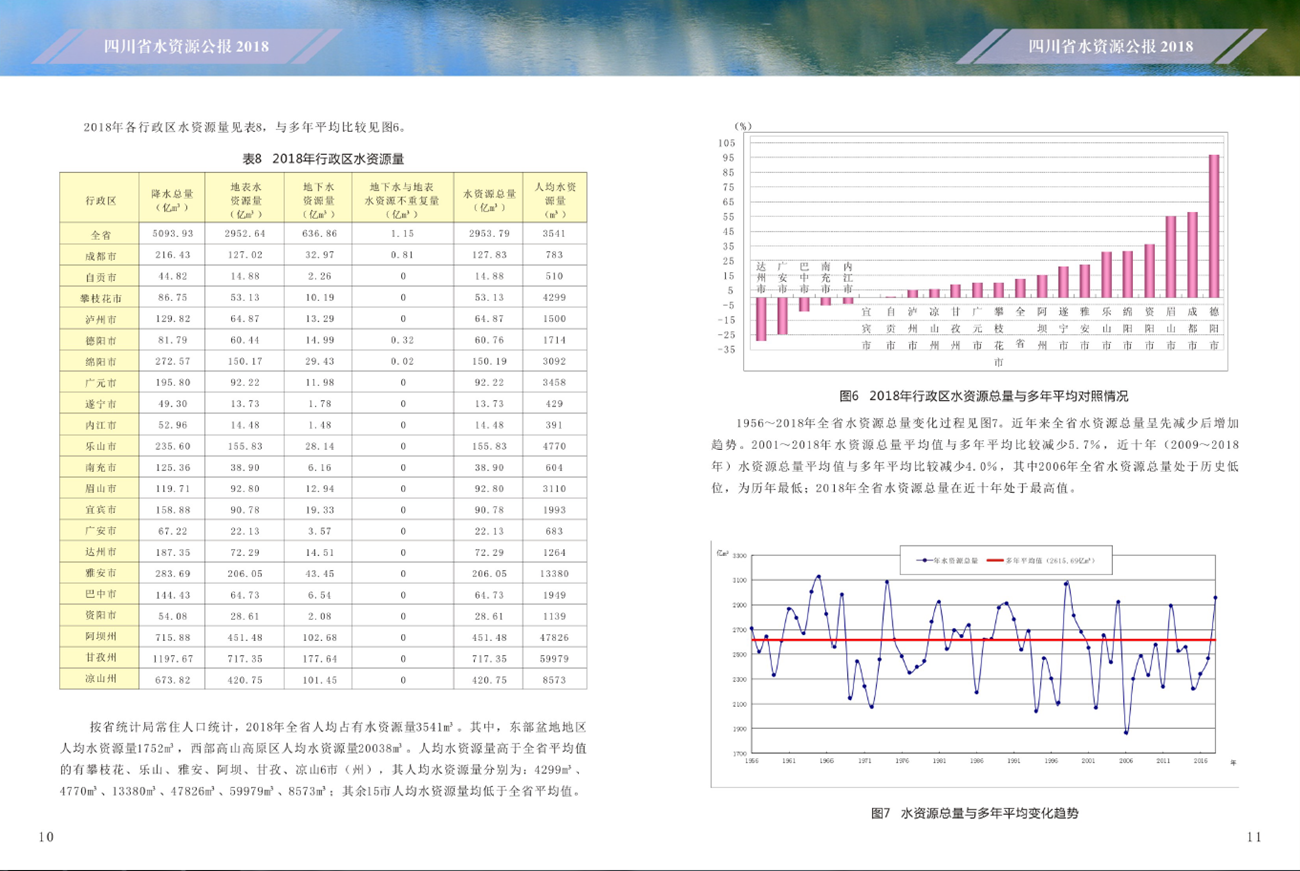This screenshot has height=871, width=1300.
Task: Click the "降水总量" column header
Action: (x=172, y=199)
